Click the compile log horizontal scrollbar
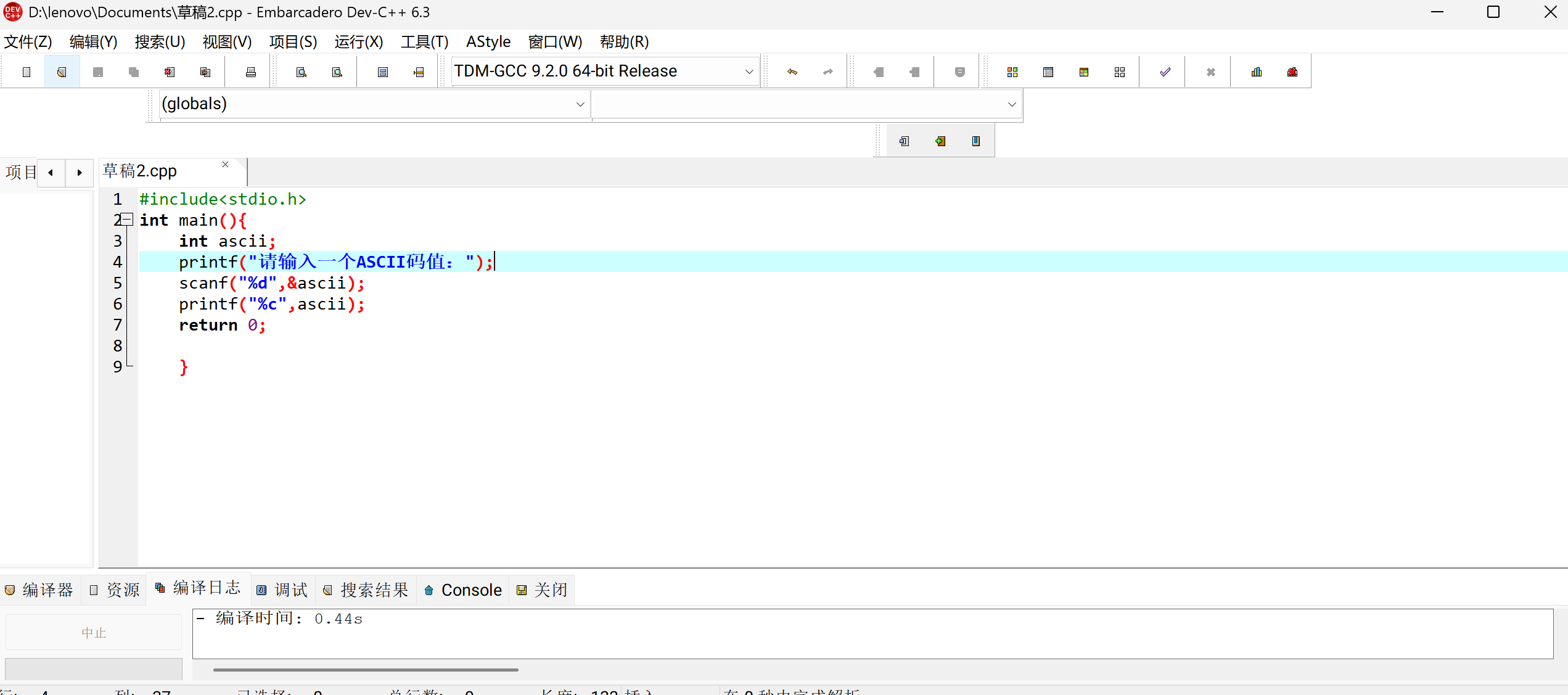This screenshot has width=1568, height=695. point(365,669)
